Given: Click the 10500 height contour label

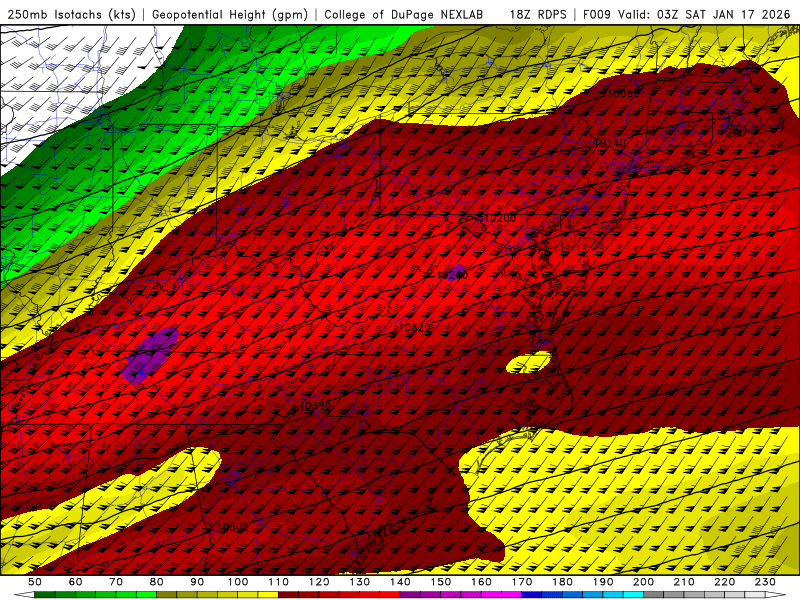Looking at the screenshot, I should (x=233, y=527).
